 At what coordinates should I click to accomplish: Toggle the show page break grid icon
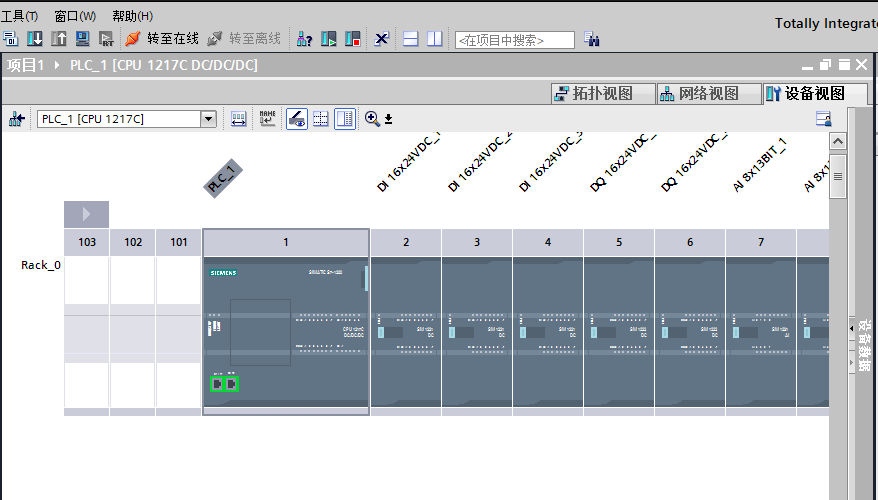pyautogui.click(x=321, y=119)
